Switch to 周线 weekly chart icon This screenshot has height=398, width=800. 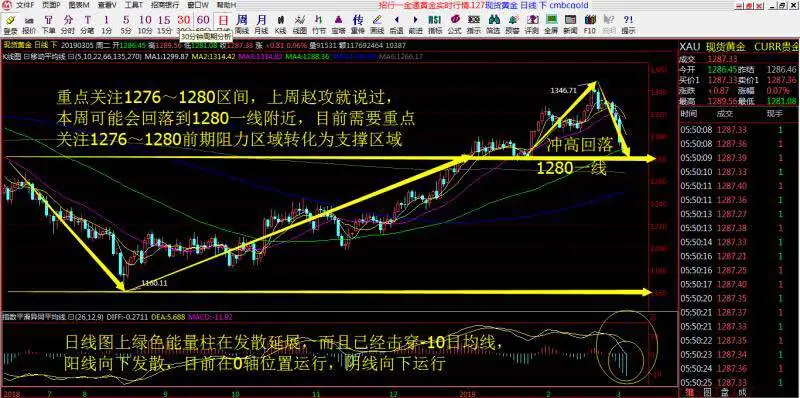pyautogui.click(x=242, y=23)
